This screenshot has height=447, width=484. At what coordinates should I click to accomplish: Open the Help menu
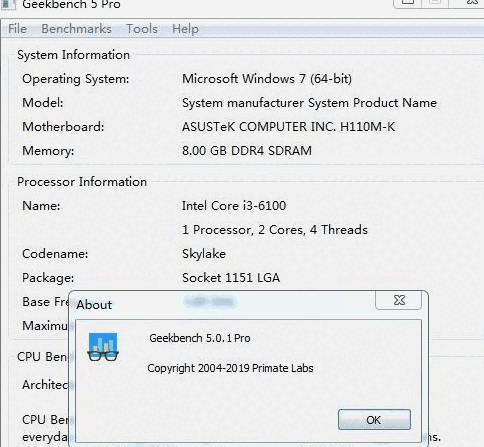point(185,29)
